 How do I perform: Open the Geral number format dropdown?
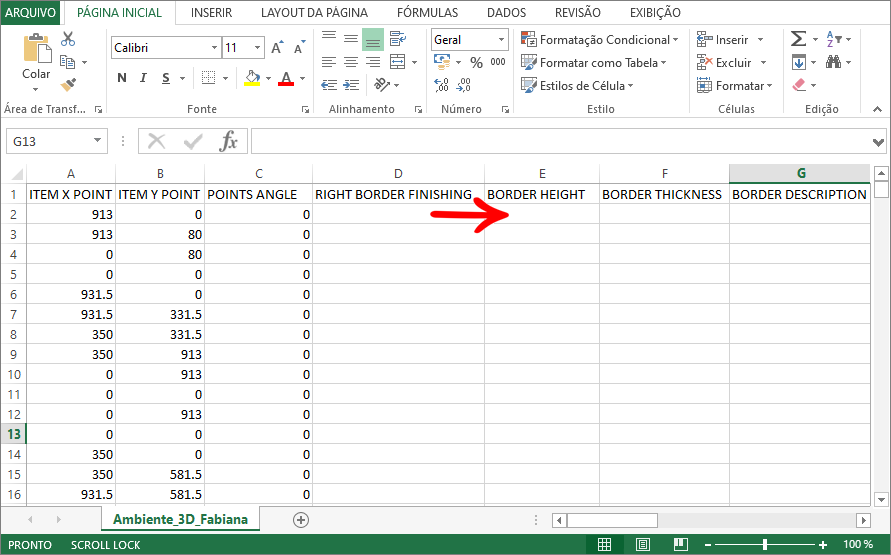coord(501,40)
